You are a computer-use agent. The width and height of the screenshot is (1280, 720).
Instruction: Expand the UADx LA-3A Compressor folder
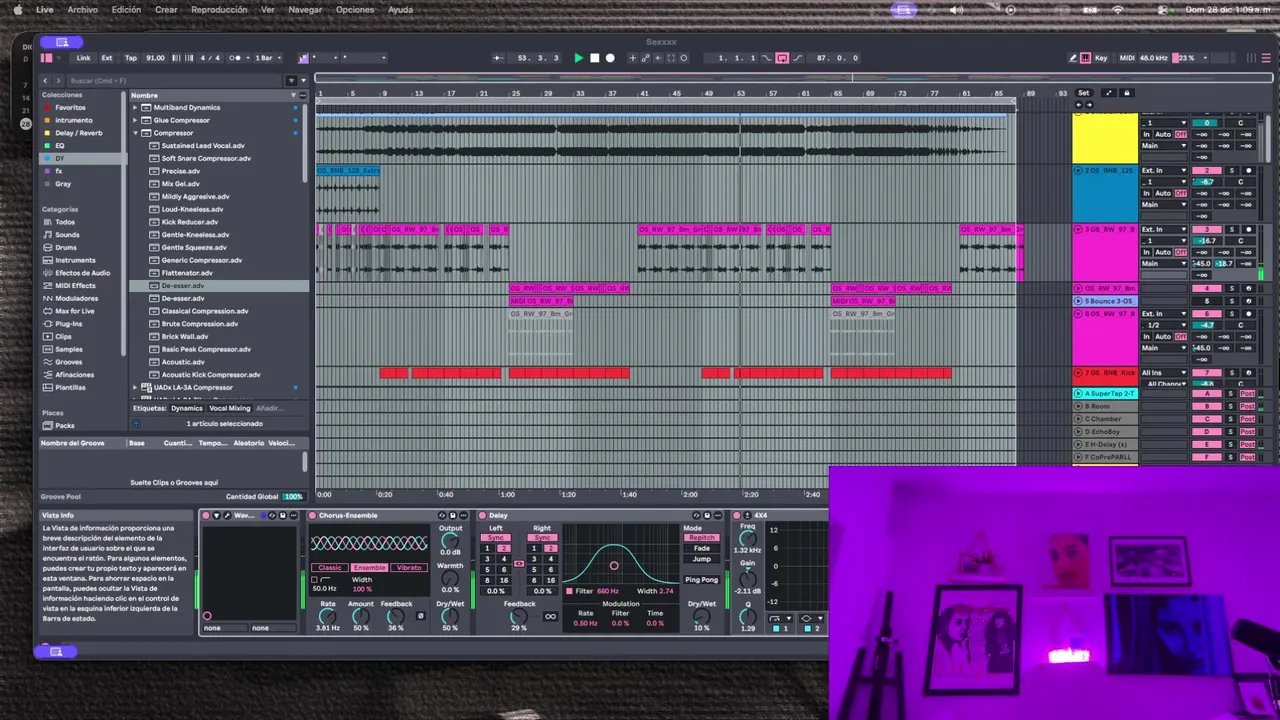(135, 387)
